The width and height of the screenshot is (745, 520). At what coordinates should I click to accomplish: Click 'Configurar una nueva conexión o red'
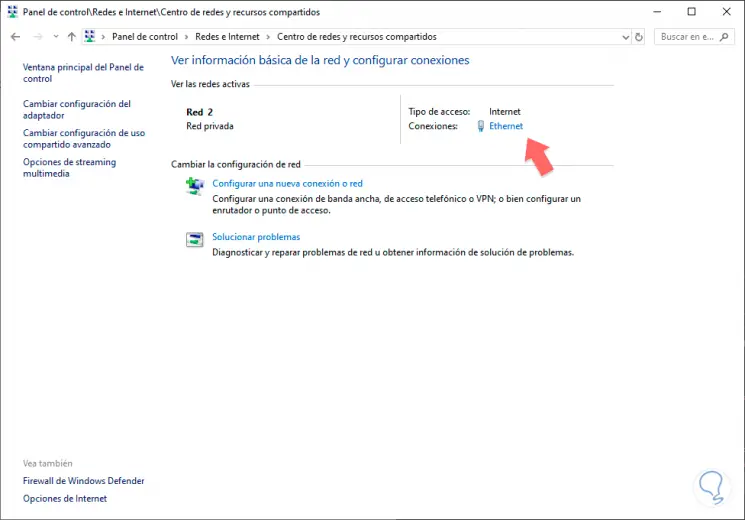(x=287, y=183)
